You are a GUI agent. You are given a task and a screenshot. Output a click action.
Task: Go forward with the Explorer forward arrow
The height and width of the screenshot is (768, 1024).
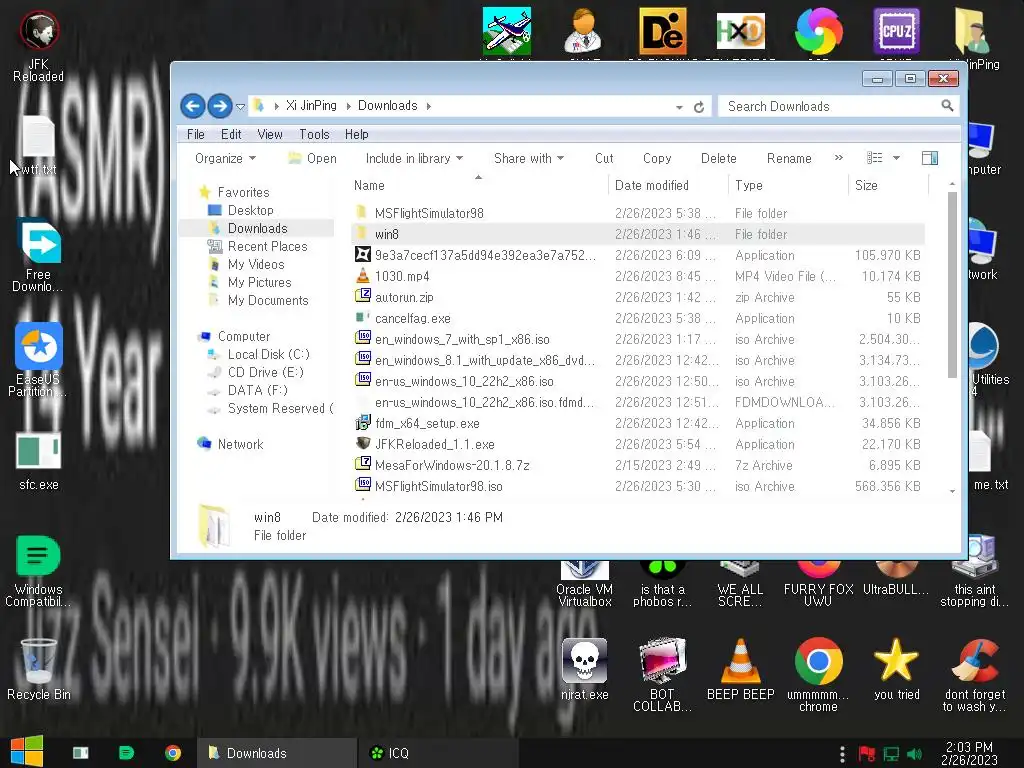(220, 106)
